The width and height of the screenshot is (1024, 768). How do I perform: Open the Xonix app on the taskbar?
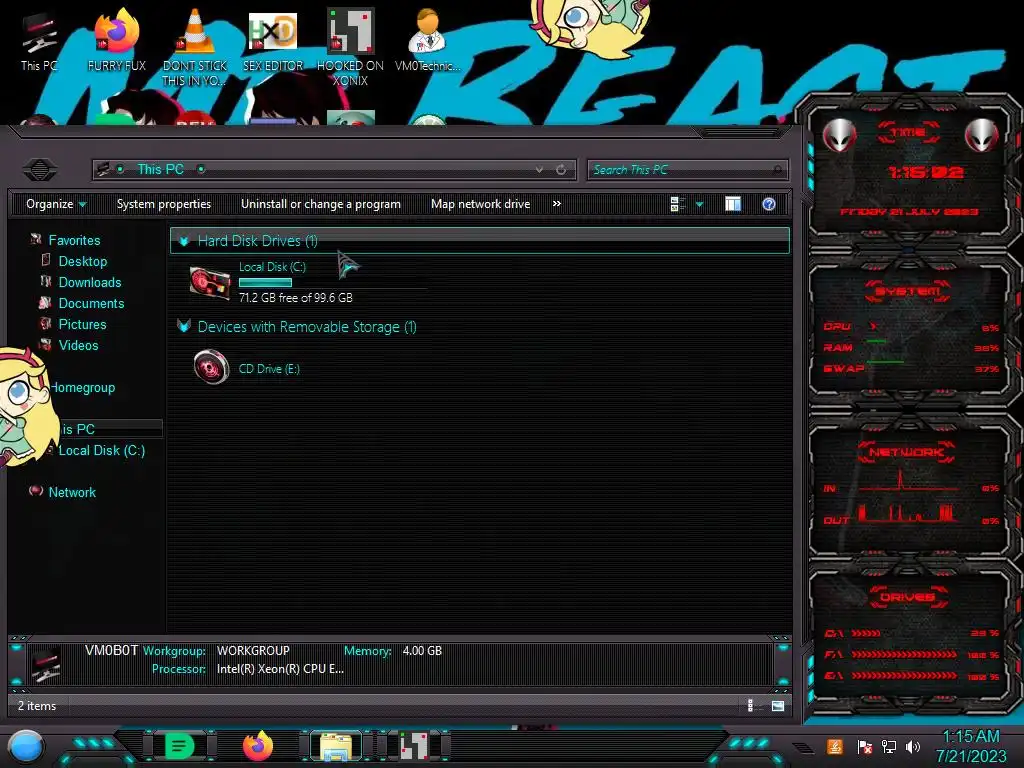[413, 746]
